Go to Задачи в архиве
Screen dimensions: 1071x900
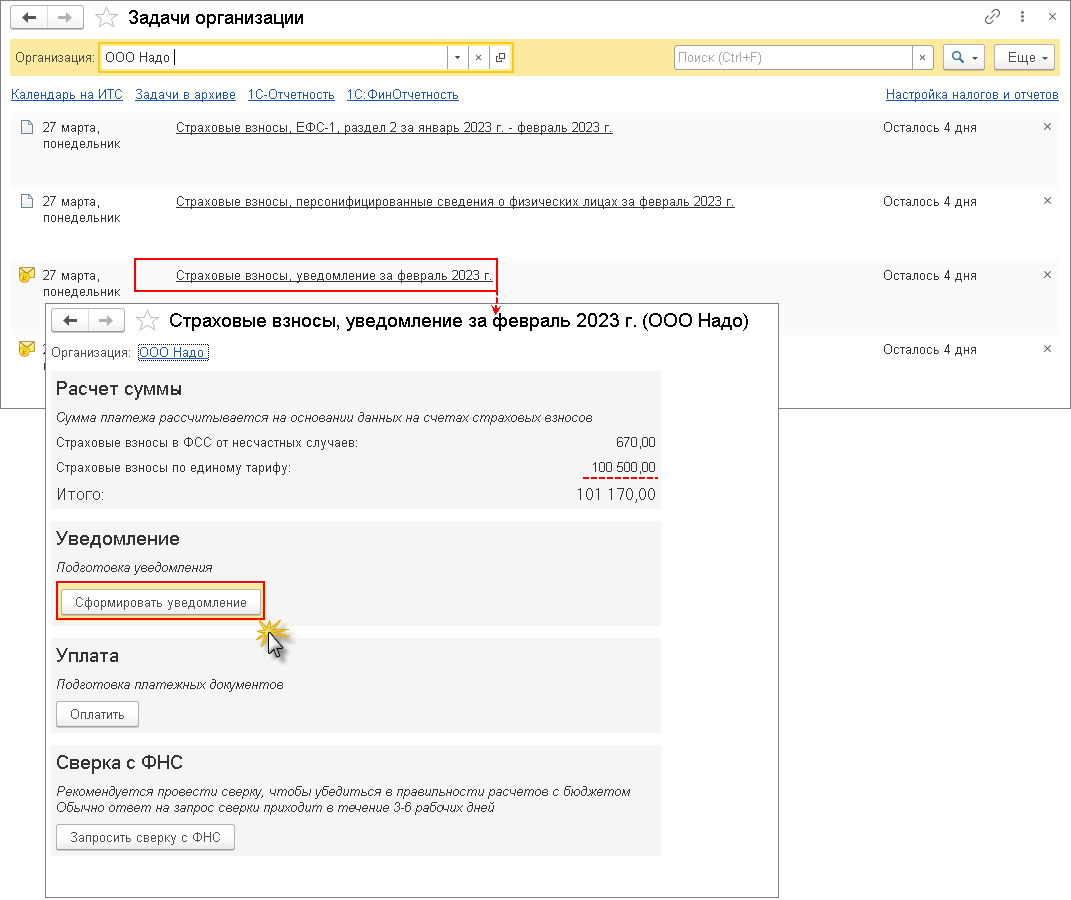point(185,95)
